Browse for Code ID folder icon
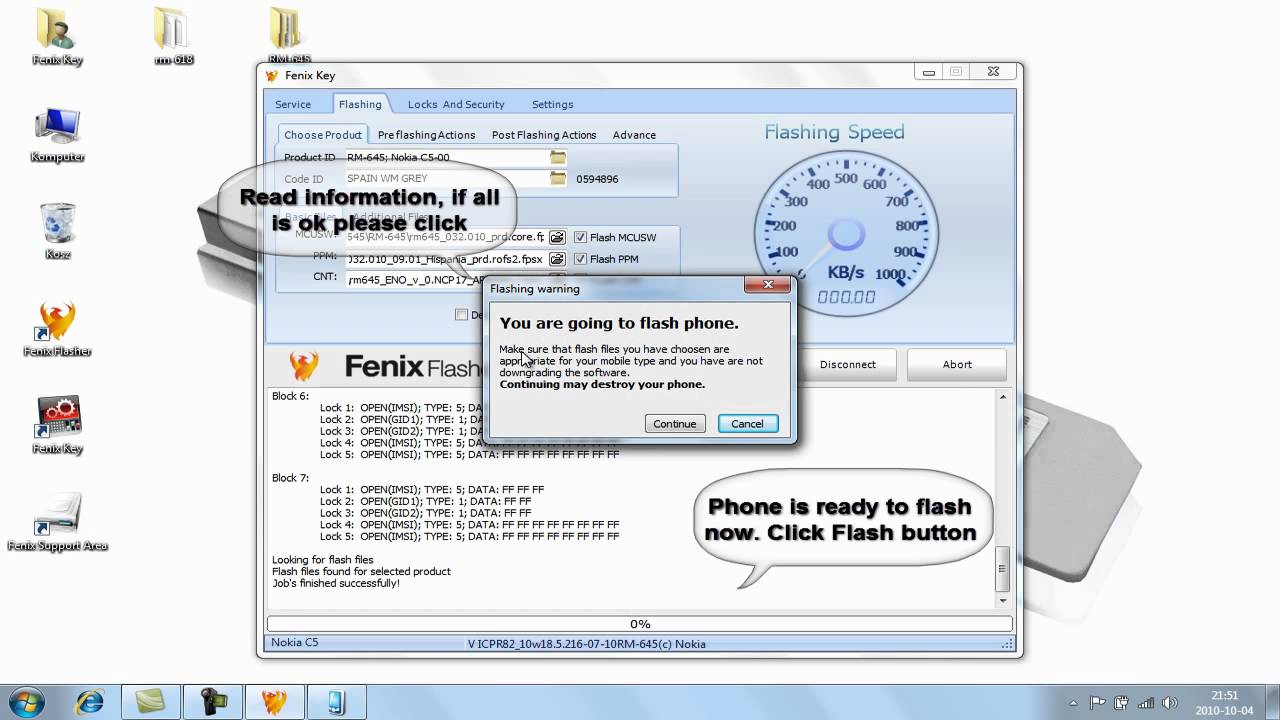This screenshot has width=1280, height=720. click(558, 179)
